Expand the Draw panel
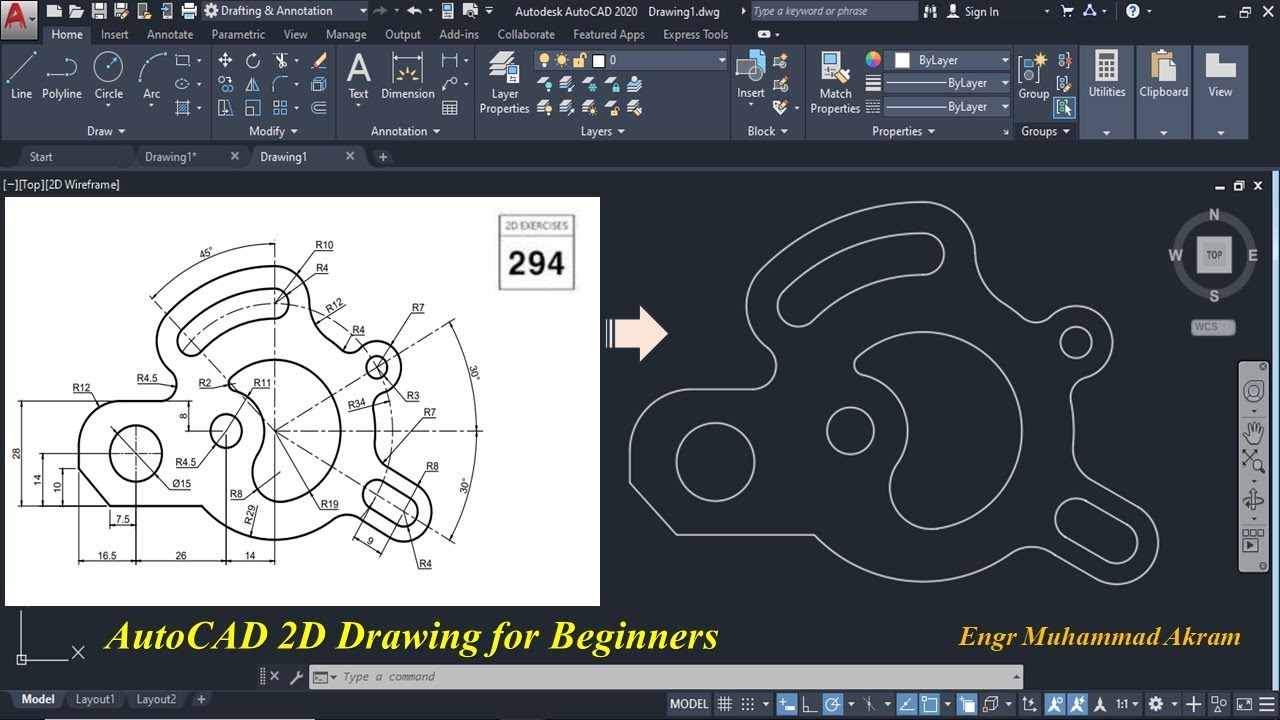The height and width of the screenshot is (720, 1280). tap(106, 131)
